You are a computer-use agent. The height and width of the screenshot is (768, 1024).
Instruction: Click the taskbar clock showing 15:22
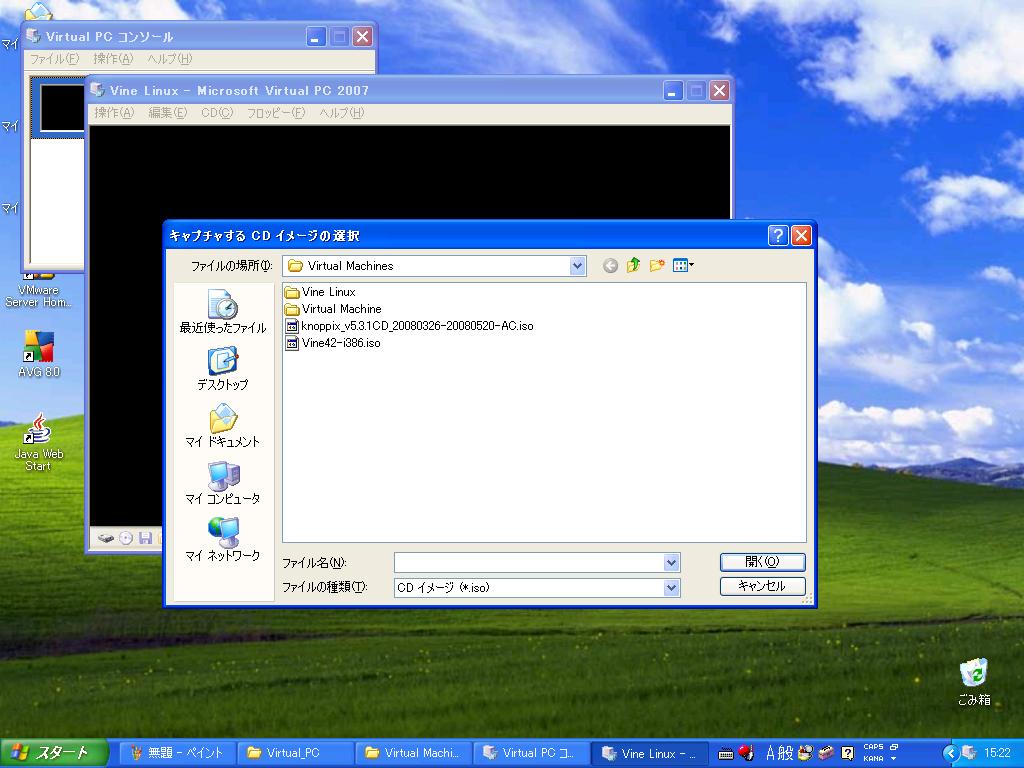pyautogui.click(x=997, y=753)
